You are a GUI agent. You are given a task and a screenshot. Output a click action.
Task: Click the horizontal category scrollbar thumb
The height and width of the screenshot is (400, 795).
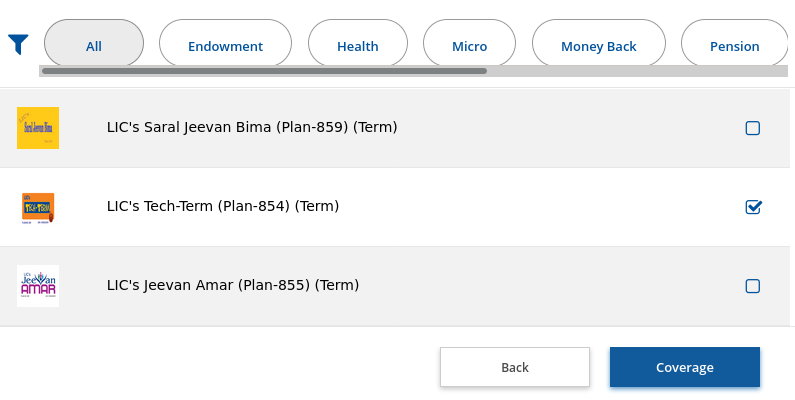pyautogui.click(x=264, y=71)
